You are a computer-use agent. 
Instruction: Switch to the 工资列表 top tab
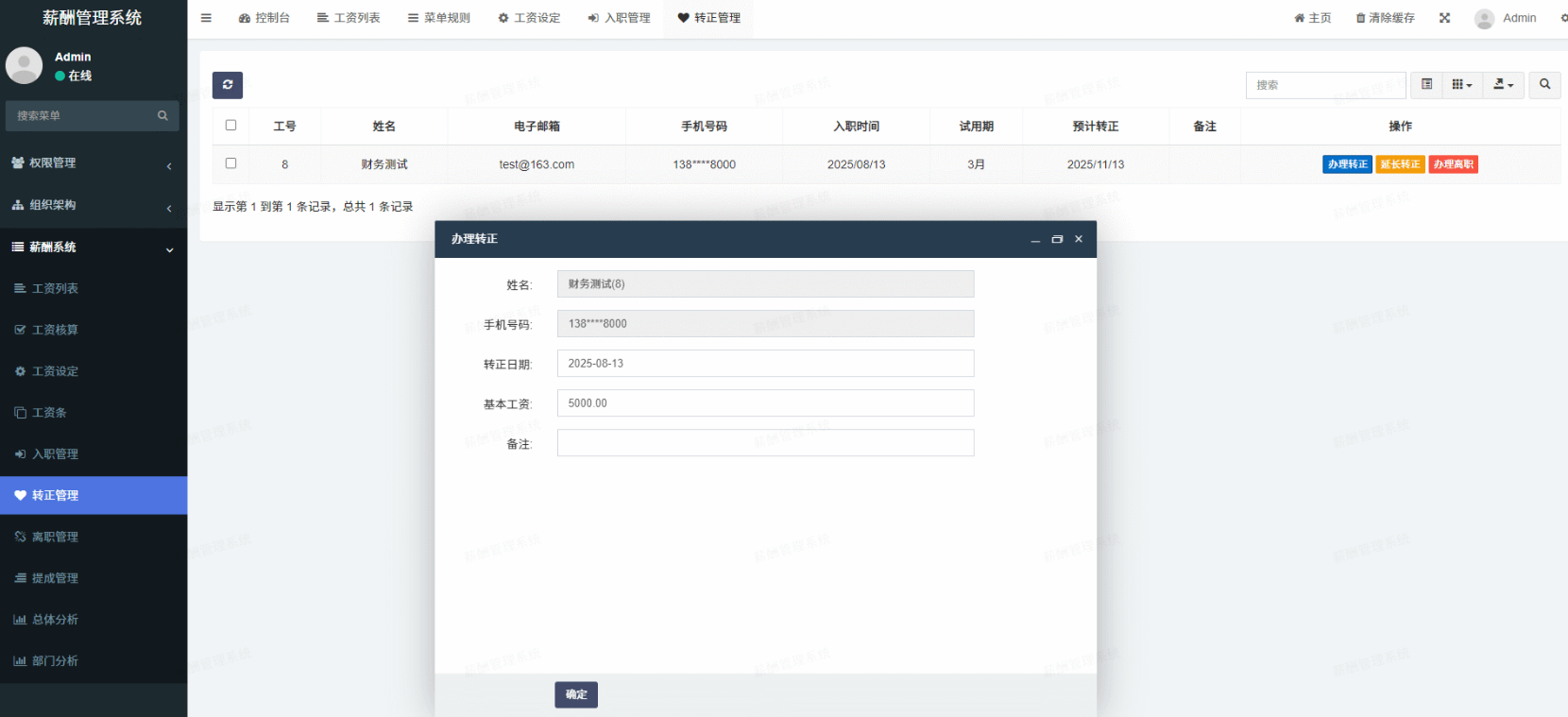click(x=349, y=18)
